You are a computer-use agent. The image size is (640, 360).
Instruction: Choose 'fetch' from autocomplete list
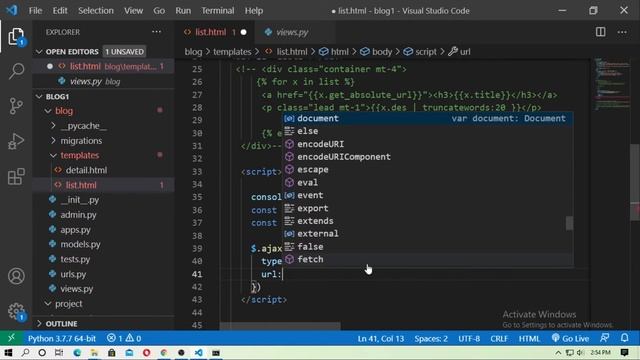click(x=428, y=259)
